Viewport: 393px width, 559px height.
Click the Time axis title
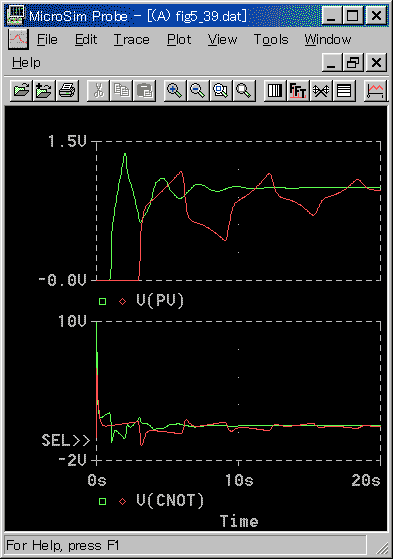point(239,521)
